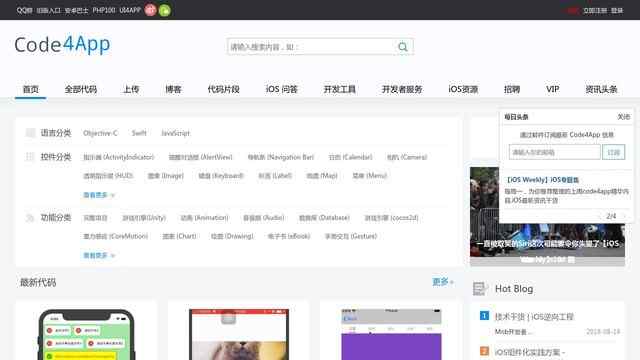Open the 开发者服务 nav tab

402,89
